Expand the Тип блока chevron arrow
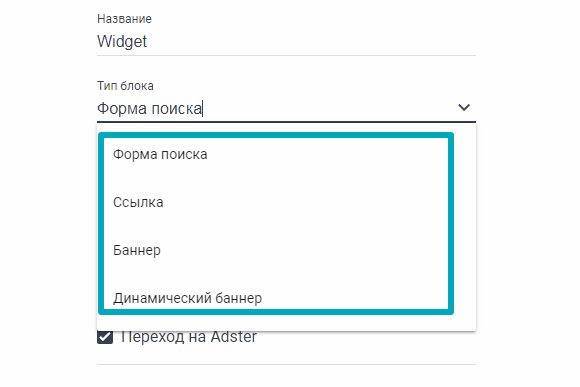The image size is (580, 387). 464,108
